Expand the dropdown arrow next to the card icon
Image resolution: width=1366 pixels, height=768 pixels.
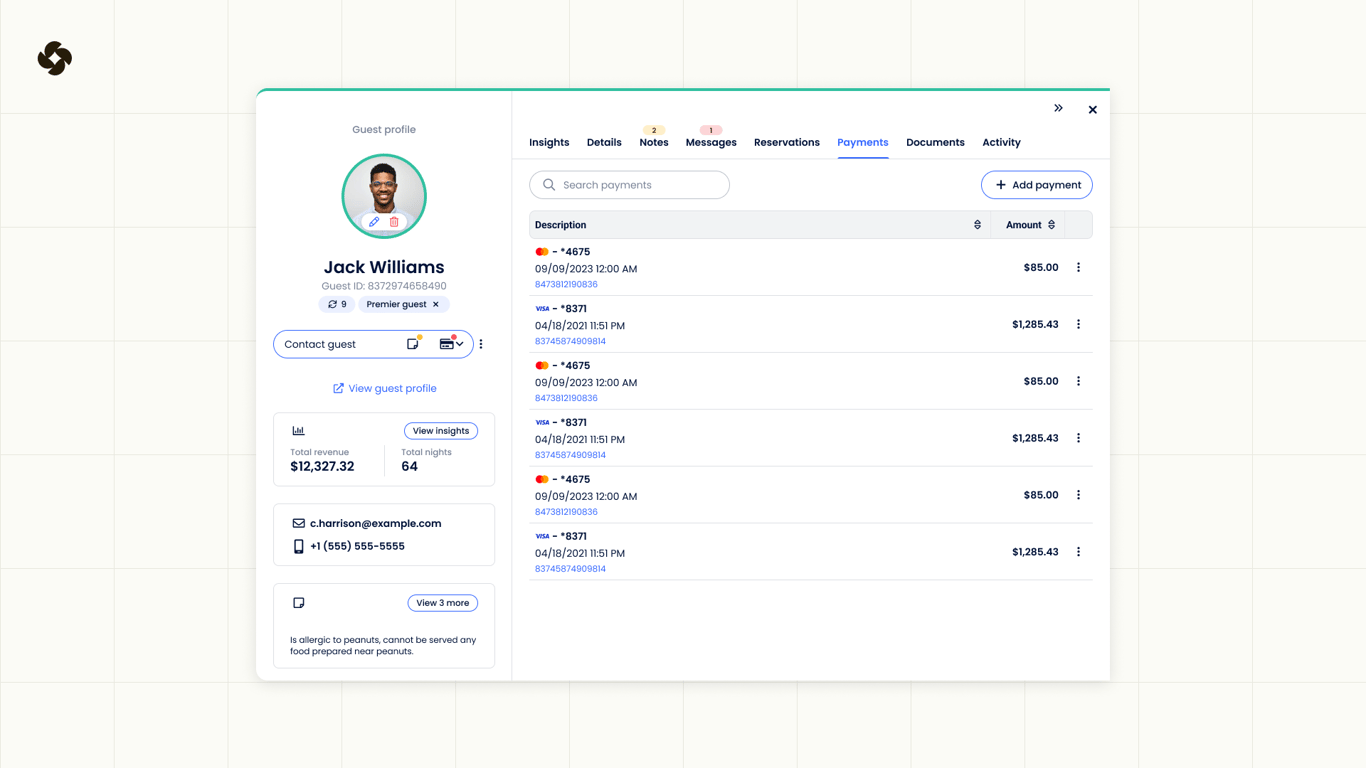[x=459, y=344]
